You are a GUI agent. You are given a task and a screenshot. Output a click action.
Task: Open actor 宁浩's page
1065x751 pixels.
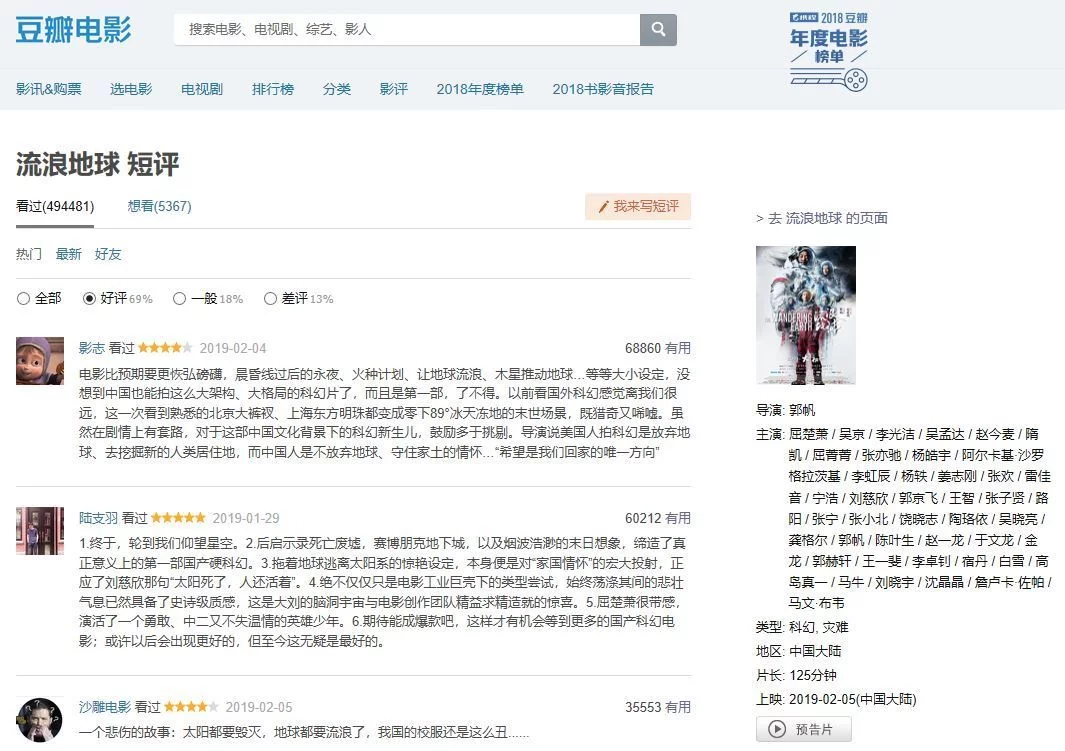(825, 498)
